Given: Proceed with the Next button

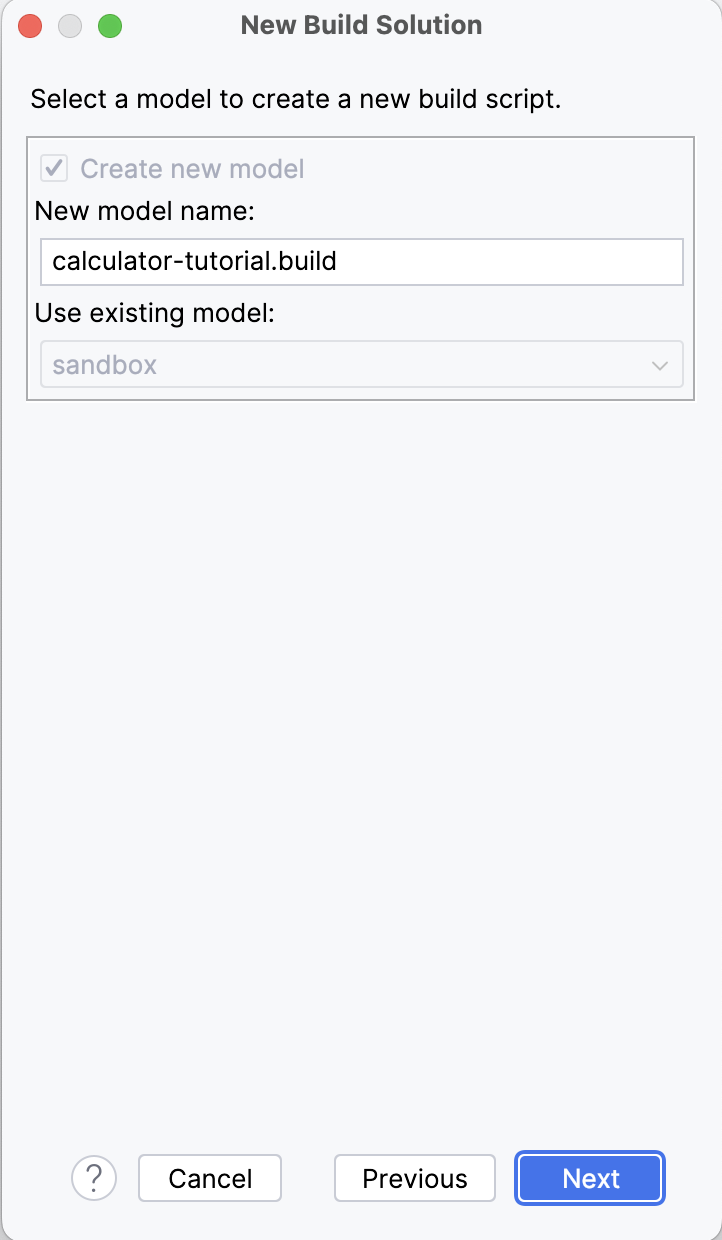Looking at the screenshot, I should (591, 1178).
